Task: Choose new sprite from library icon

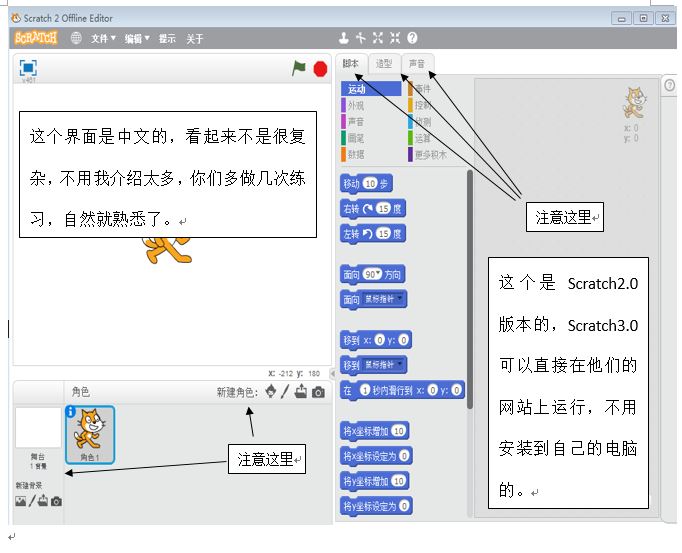Action: coord(271,391)
